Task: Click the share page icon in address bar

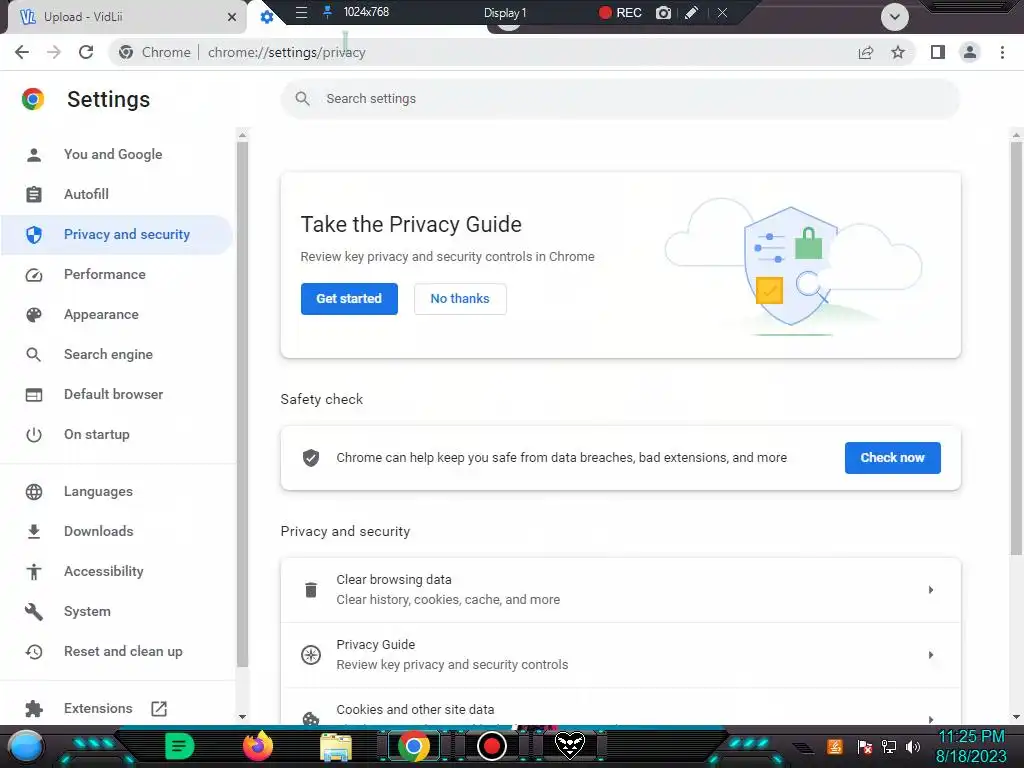Action: pos(866,52)
